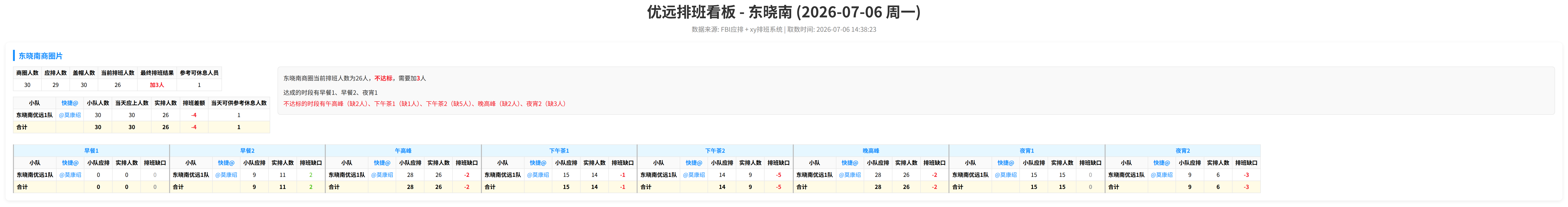
Task: Click the 当天可供参考休息人数 column header
Action: point(239,103)
